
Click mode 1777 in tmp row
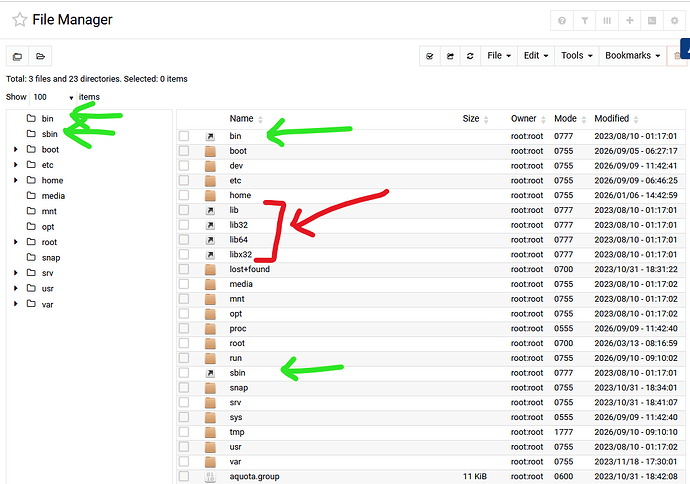[x=564, y=432]
